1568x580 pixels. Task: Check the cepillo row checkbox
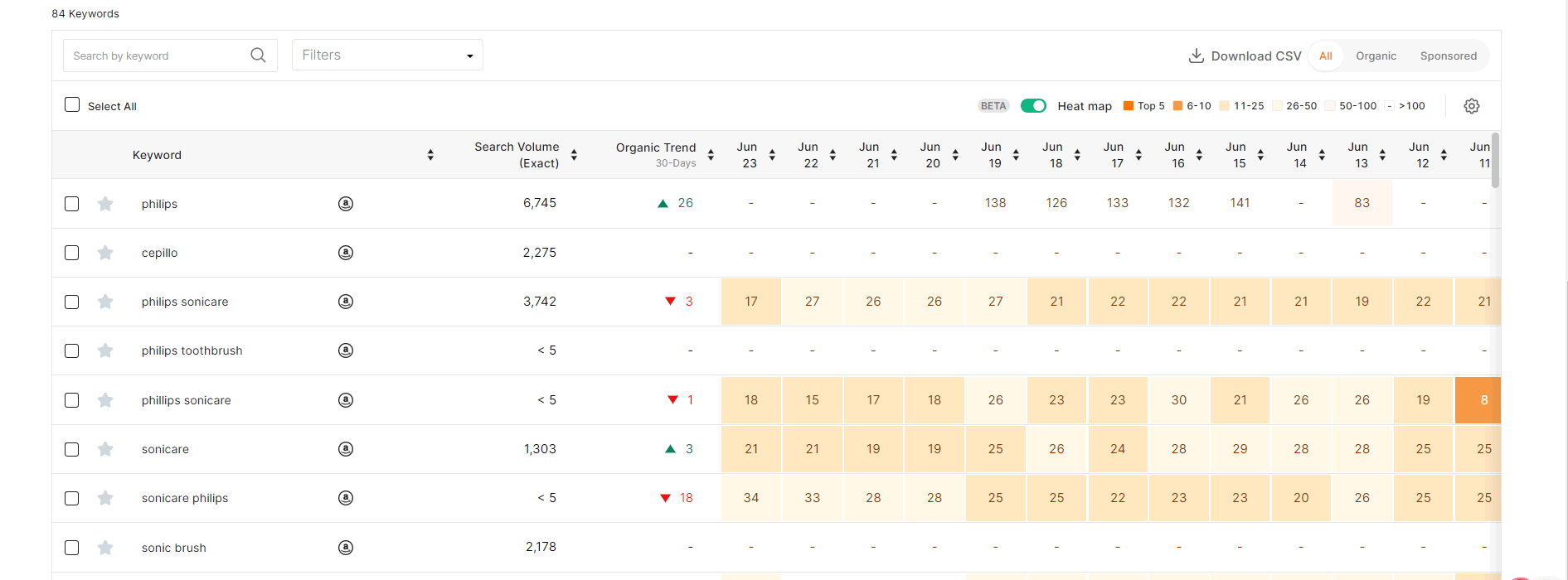pyautogui.click(x=72, y=253)
